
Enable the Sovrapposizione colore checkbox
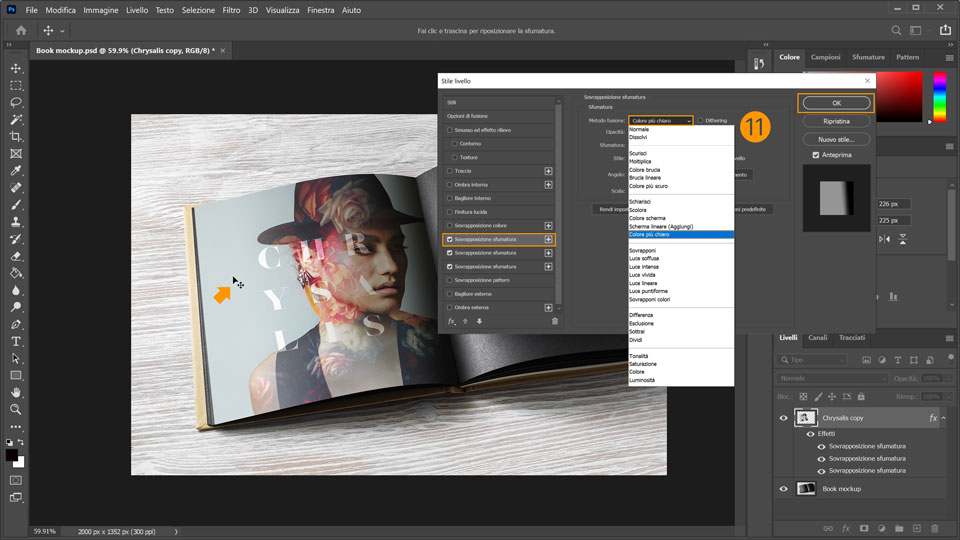(x=450, y=225)
